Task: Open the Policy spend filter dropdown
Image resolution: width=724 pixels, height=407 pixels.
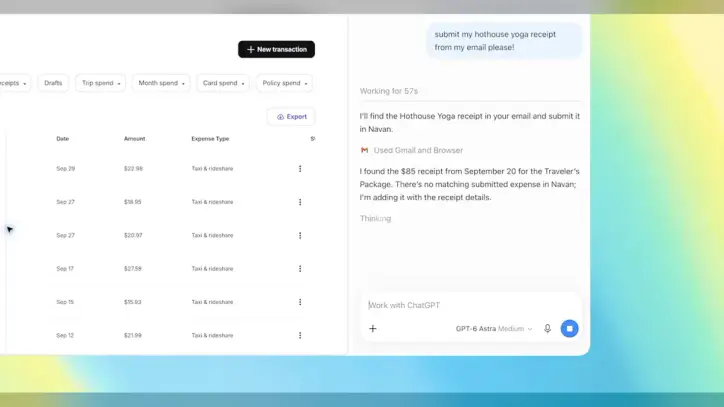Action: coord(284,83)
